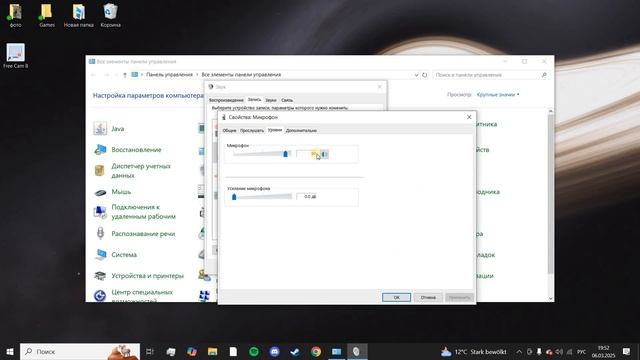Select the Корзина recycle bin icon
The height and width of the screenshot is (360, 640).
point(110,16)
